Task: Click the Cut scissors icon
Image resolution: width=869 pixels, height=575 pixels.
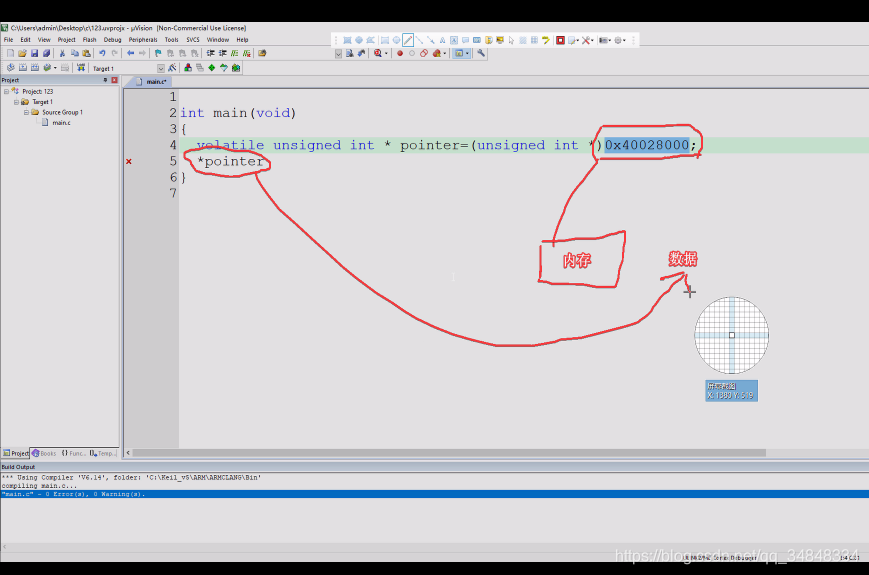Action: point(62,53)
